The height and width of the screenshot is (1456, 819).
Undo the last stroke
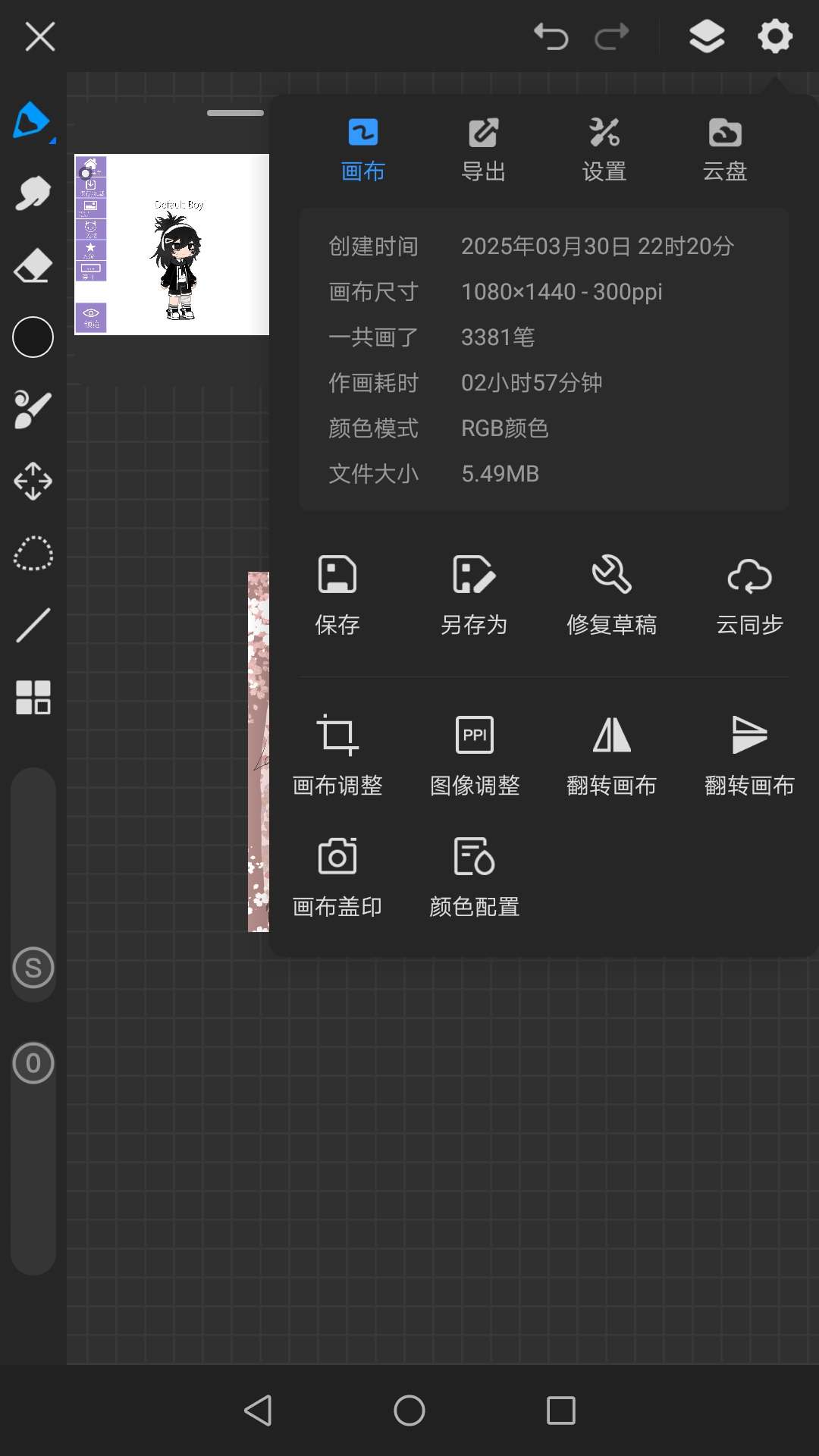coord(551,36)
